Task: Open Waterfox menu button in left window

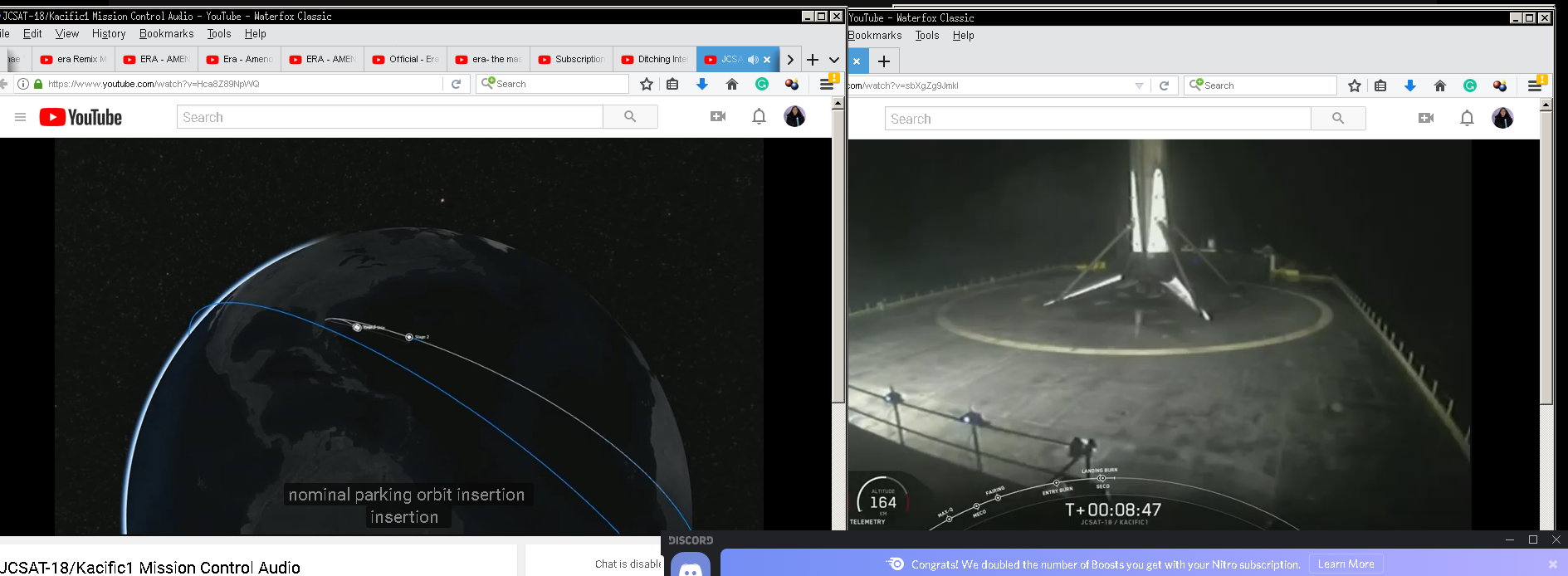Action: tap(827, 84)
